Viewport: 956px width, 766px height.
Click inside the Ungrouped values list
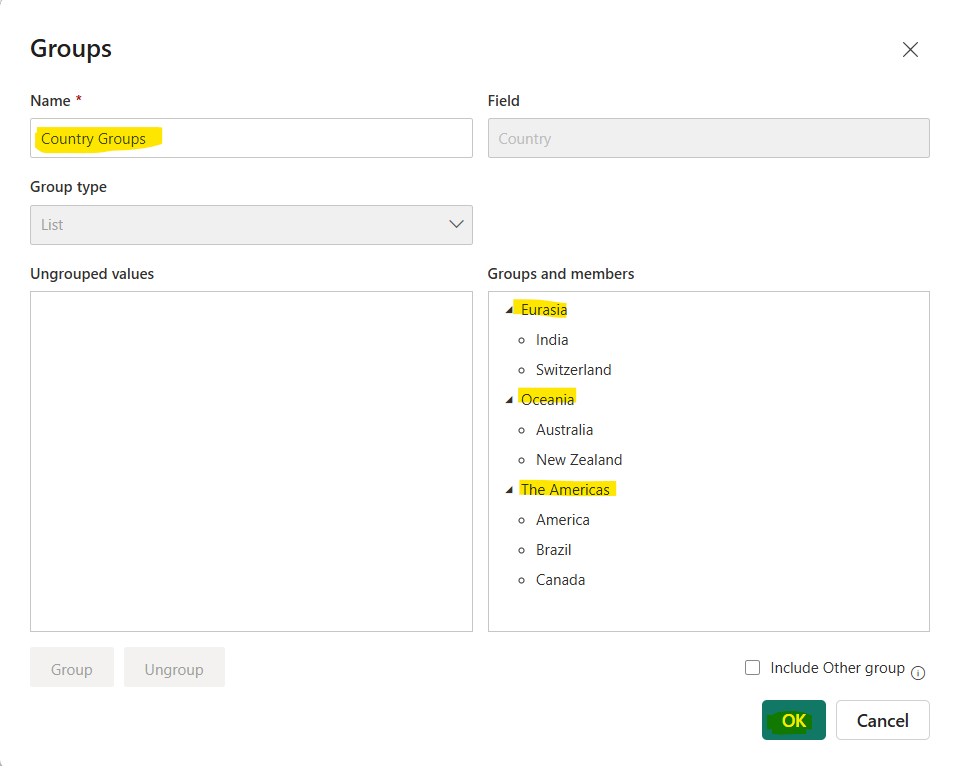pos(250,460)
